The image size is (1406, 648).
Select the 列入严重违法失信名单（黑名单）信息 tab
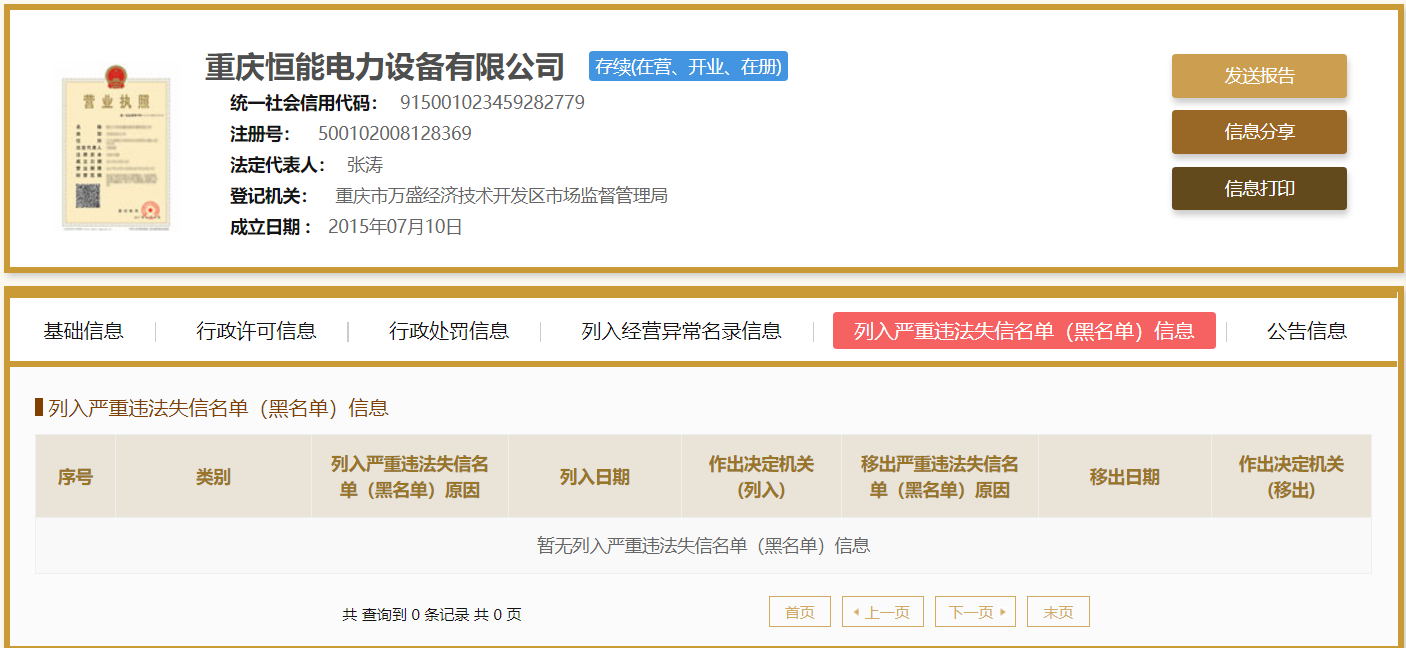(x=1024, y=331)
